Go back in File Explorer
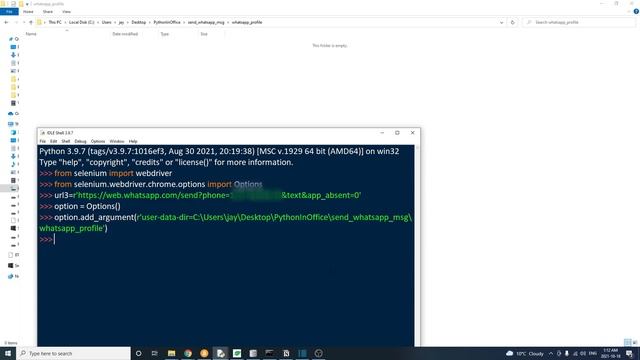 coord(6,22)
